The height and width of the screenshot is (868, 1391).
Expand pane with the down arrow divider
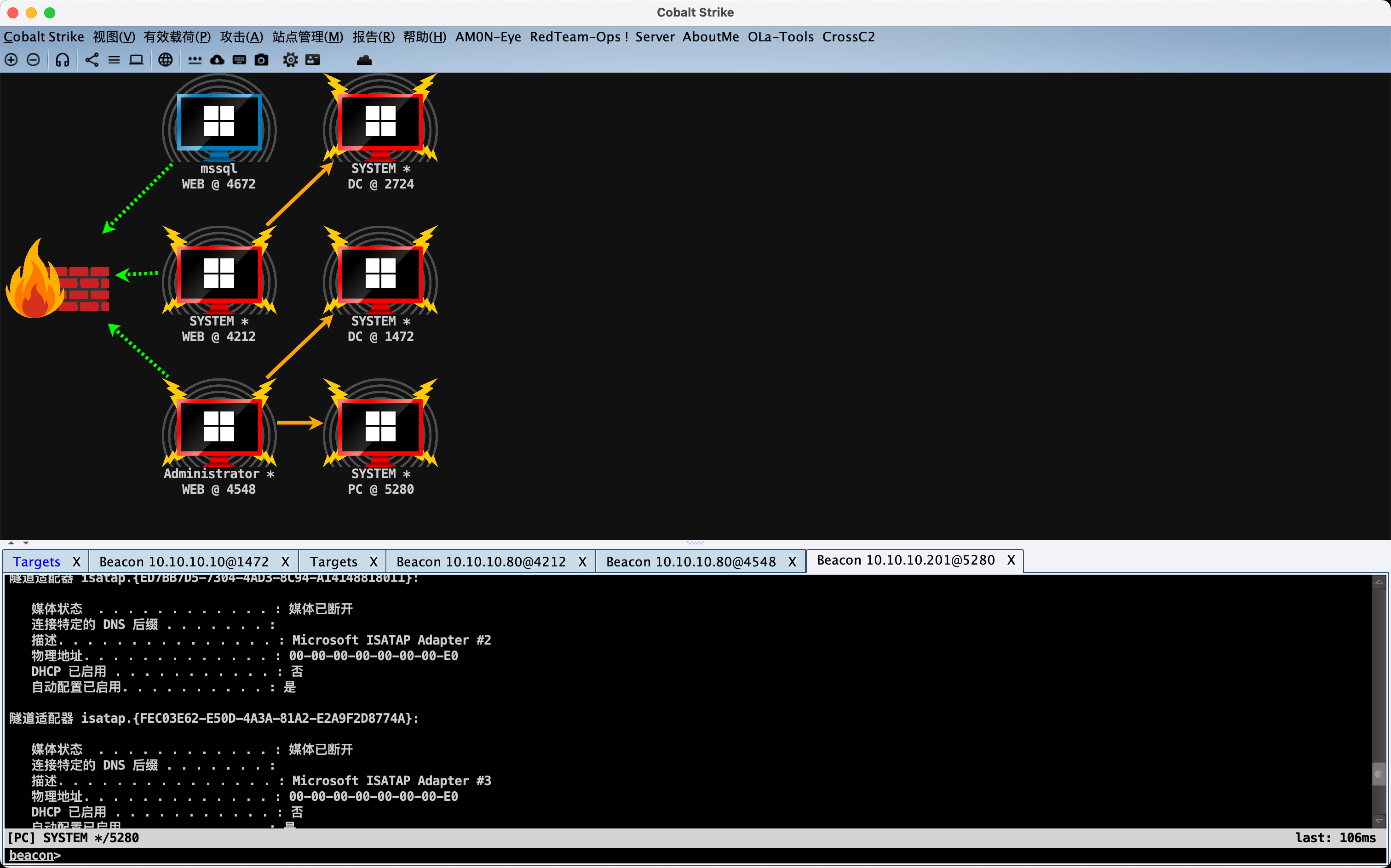[x=26, y=542]
